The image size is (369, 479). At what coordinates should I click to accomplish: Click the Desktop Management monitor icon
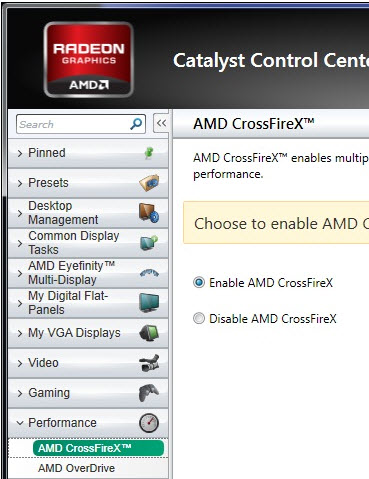coord(149,213)
